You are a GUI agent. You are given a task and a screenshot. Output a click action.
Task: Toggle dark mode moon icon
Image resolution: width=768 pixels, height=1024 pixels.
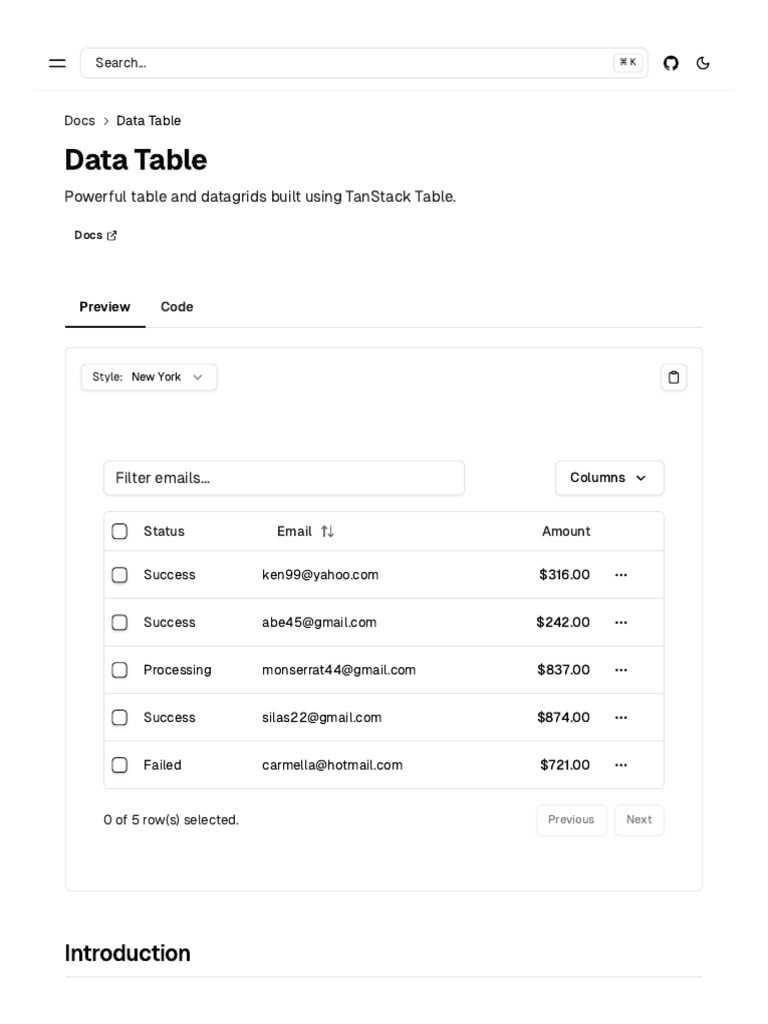click(x=703, y=63)
